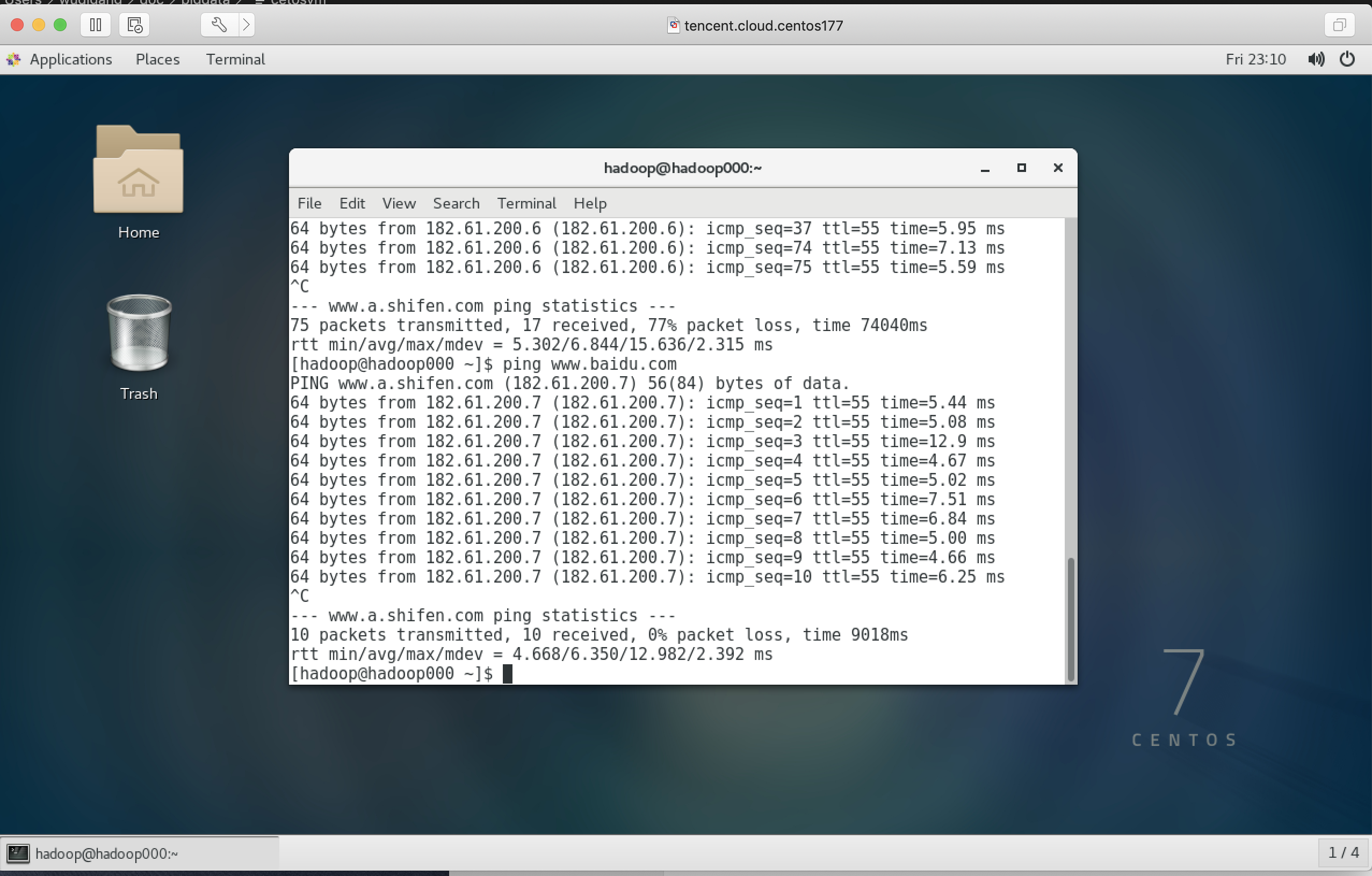Open the Trash desktop icon
1372x876 pixels.
[139, 332]
